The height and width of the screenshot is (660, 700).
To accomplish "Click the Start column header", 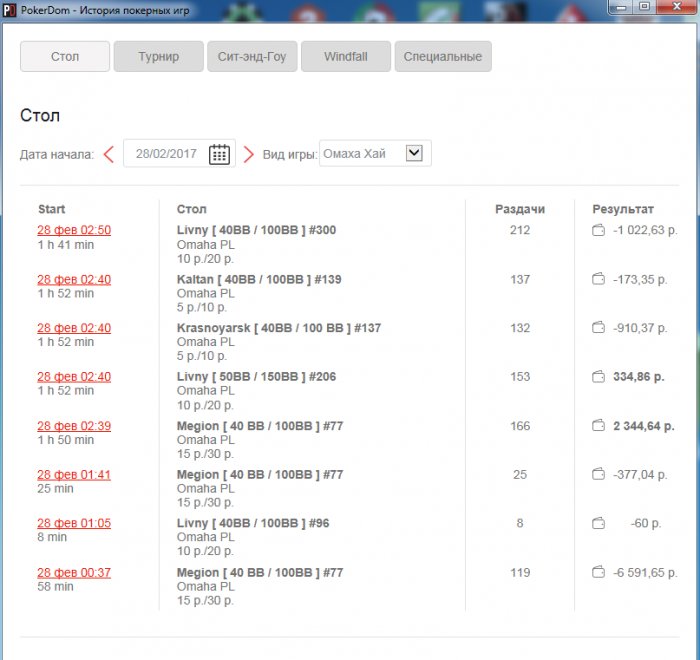I will [52, 209].
